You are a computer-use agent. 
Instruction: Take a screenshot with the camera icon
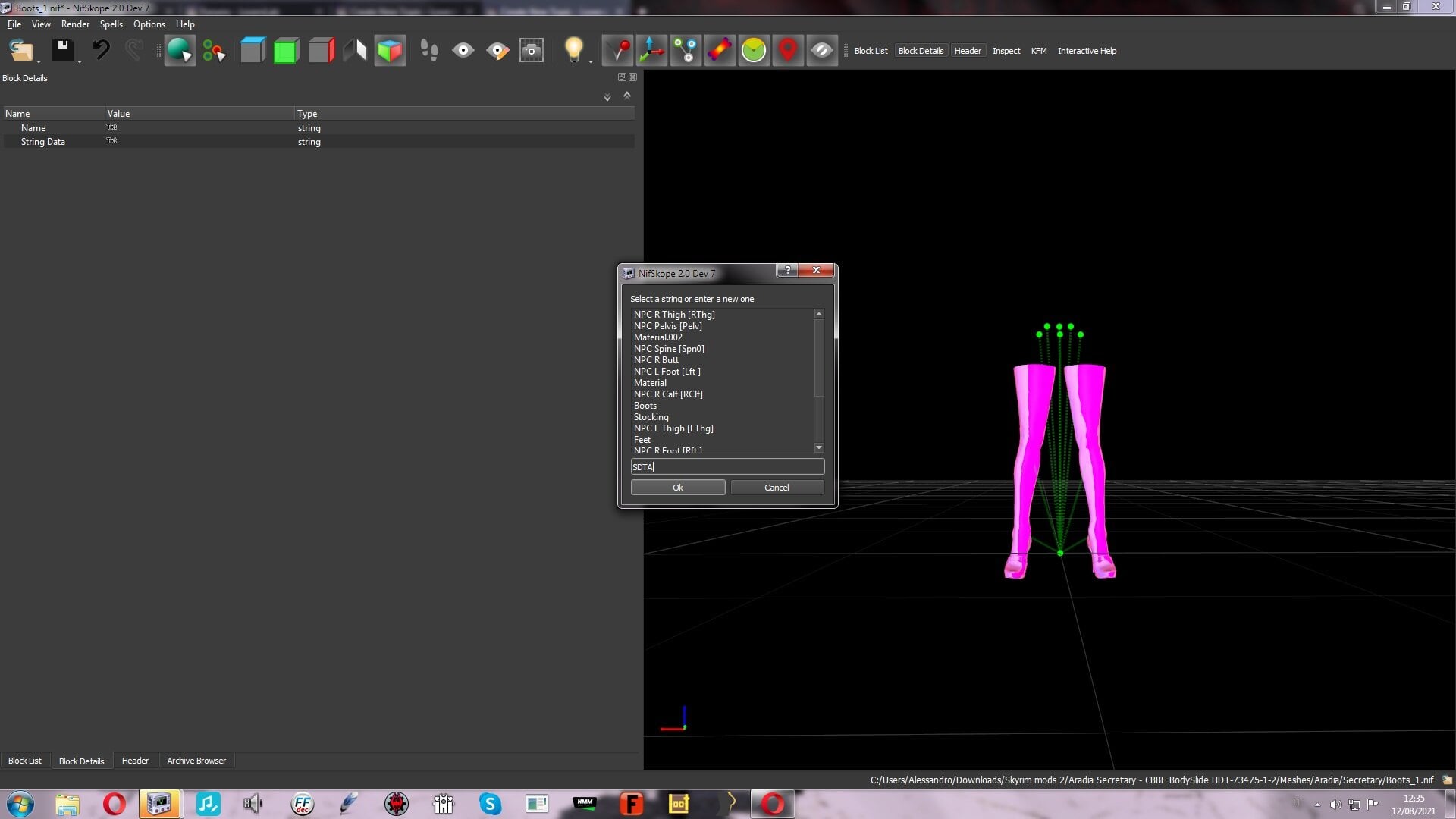(531, 50)
